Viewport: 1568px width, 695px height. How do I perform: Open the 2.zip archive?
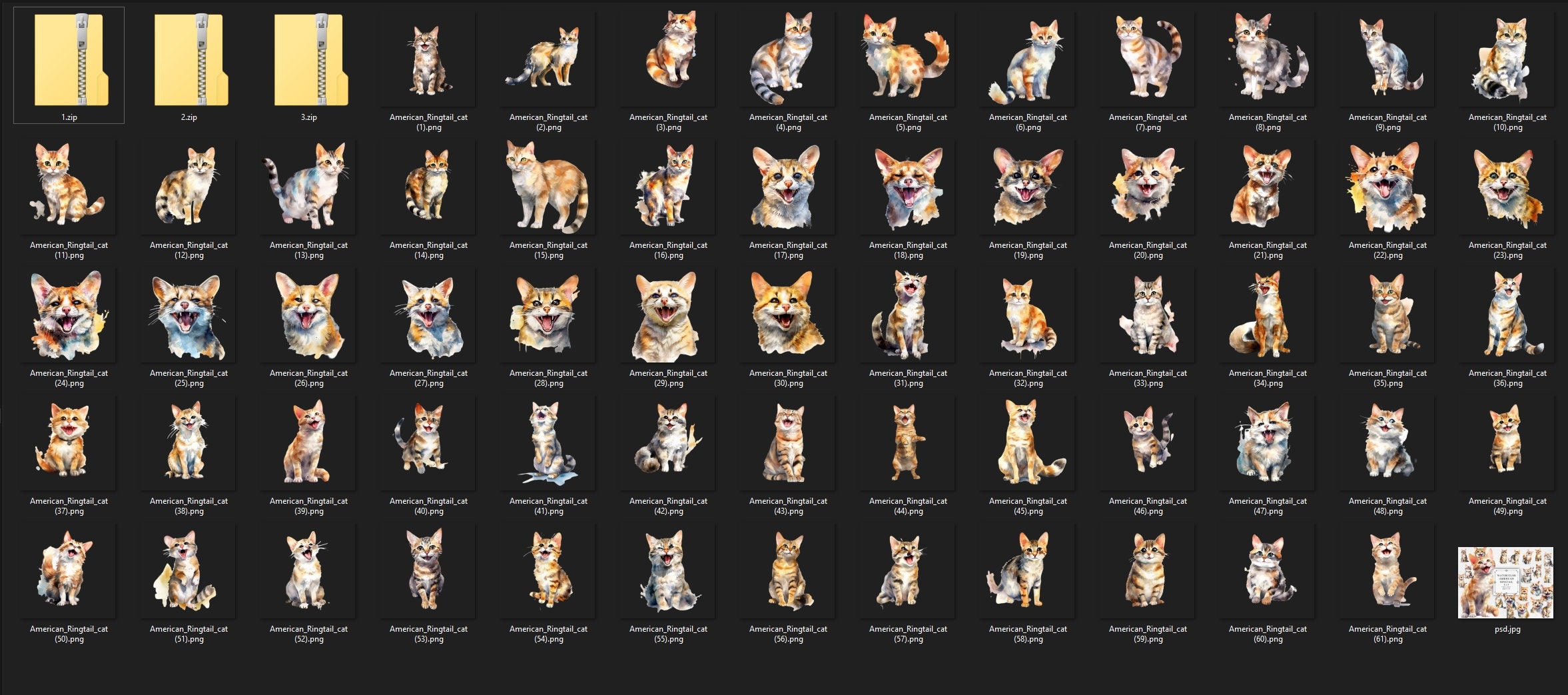coord(189,60)
